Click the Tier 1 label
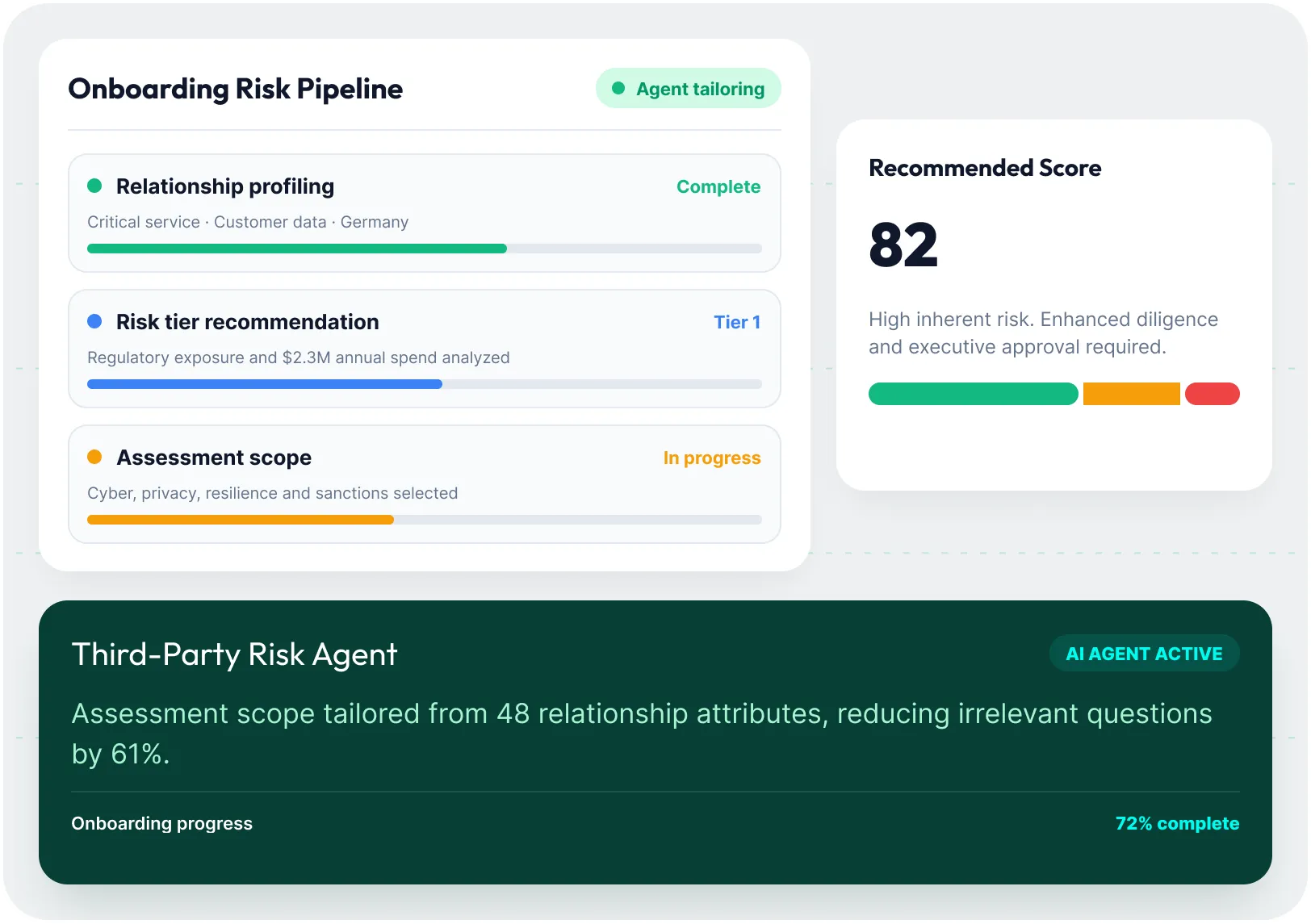The height and width of the screenshot is (924, 1311). [737, 322]
